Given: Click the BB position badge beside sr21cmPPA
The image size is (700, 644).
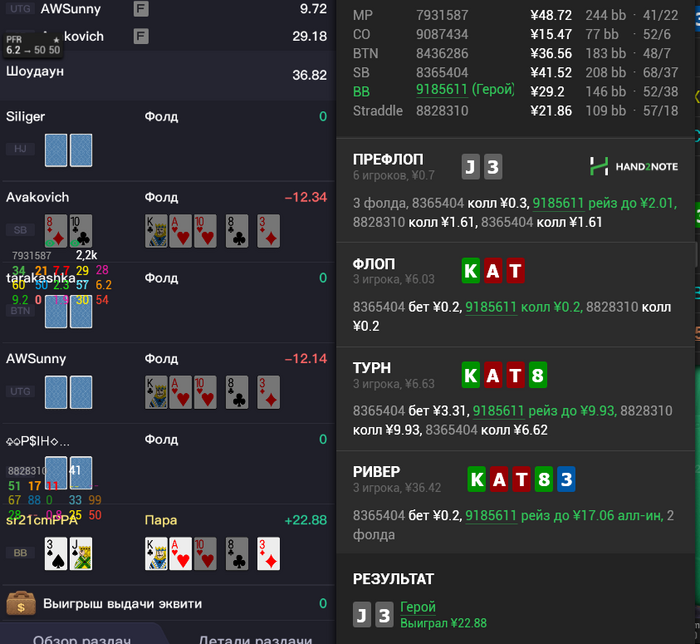Looking at the screenshot, I should tap(20, 553).
